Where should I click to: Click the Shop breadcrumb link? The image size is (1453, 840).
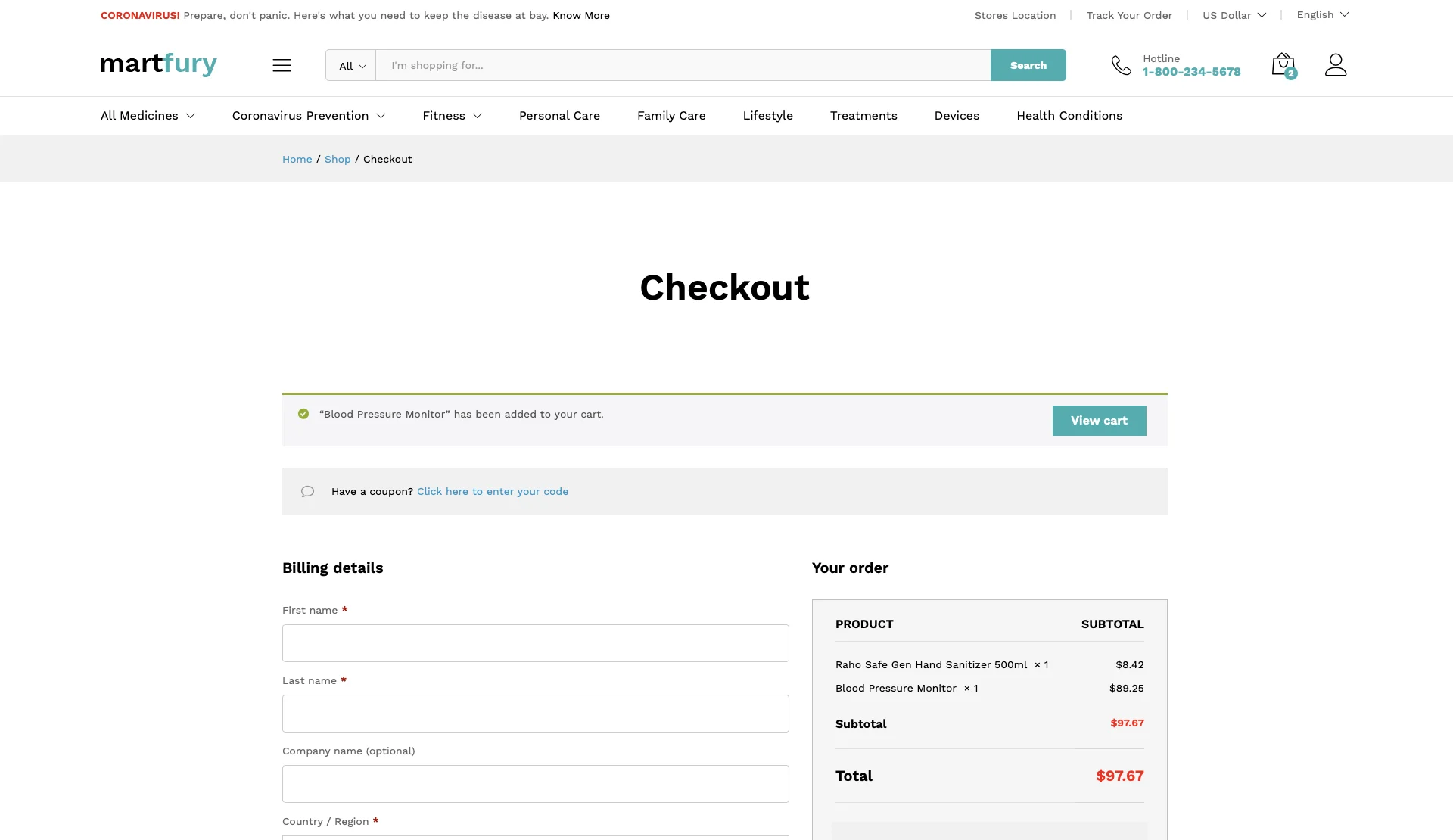click(x=338, y=159)
